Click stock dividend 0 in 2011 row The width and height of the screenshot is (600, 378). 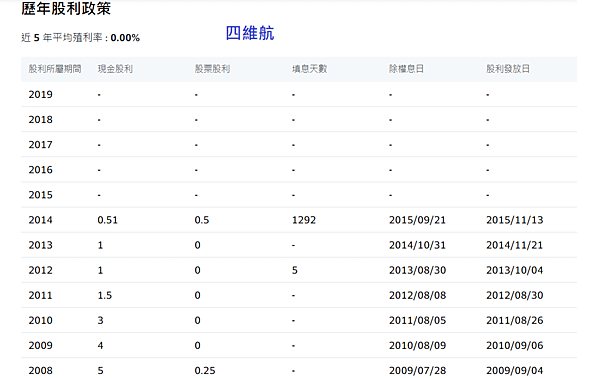(x=197, y=295)
